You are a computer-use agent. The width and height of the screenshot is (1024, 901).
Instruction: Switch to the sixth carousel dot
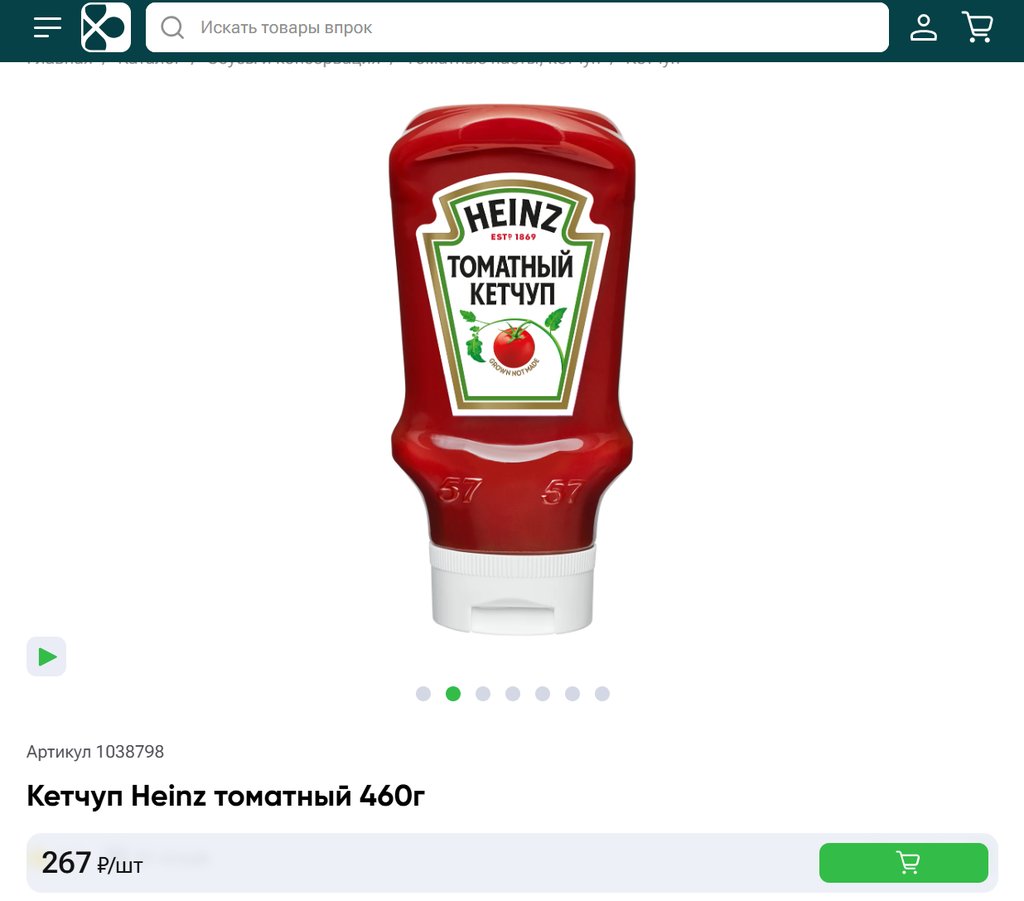click(x=573, y=693)
